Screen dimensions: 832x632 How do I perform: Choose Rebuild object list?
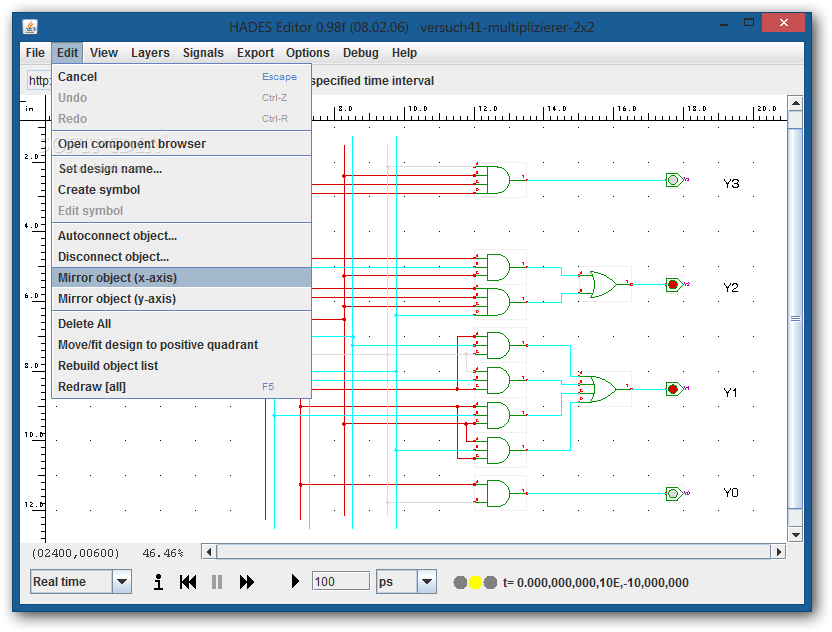181,366
